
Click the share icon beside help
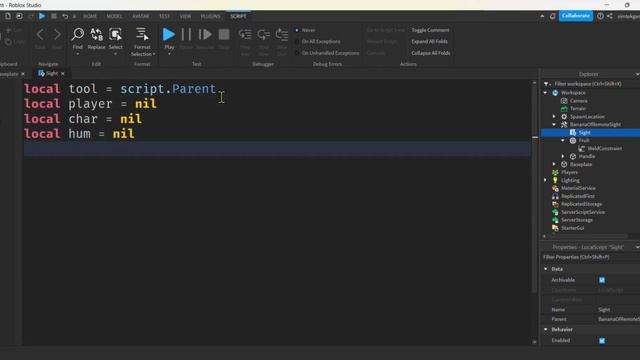610,16
